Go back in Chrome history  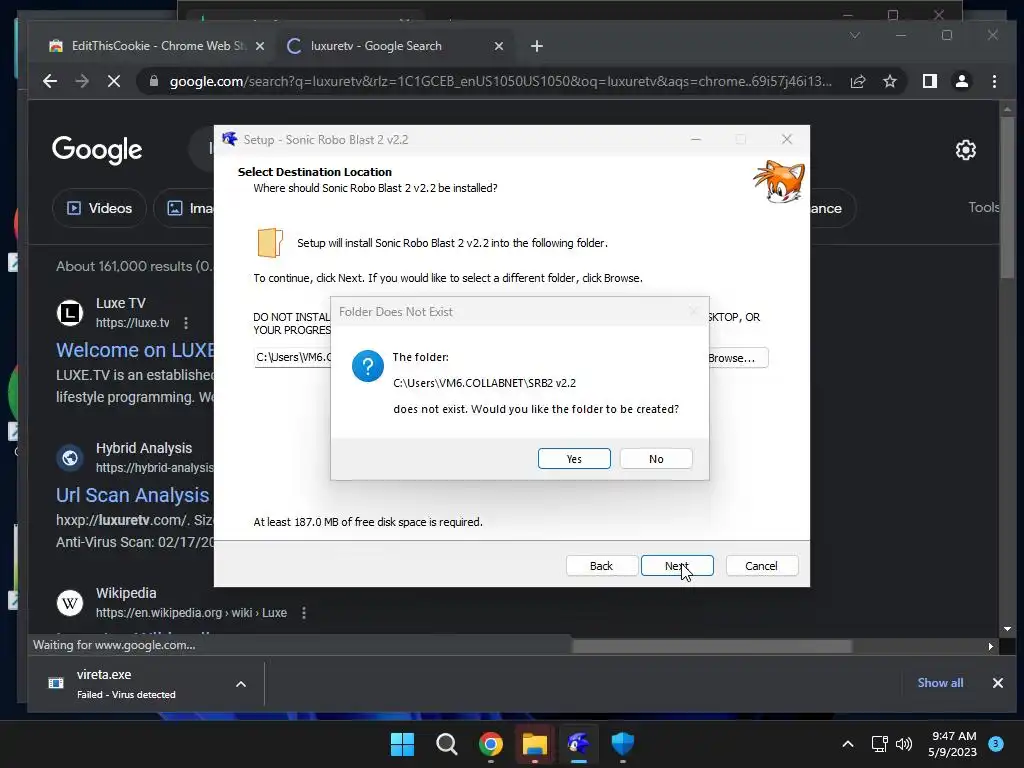50,81
